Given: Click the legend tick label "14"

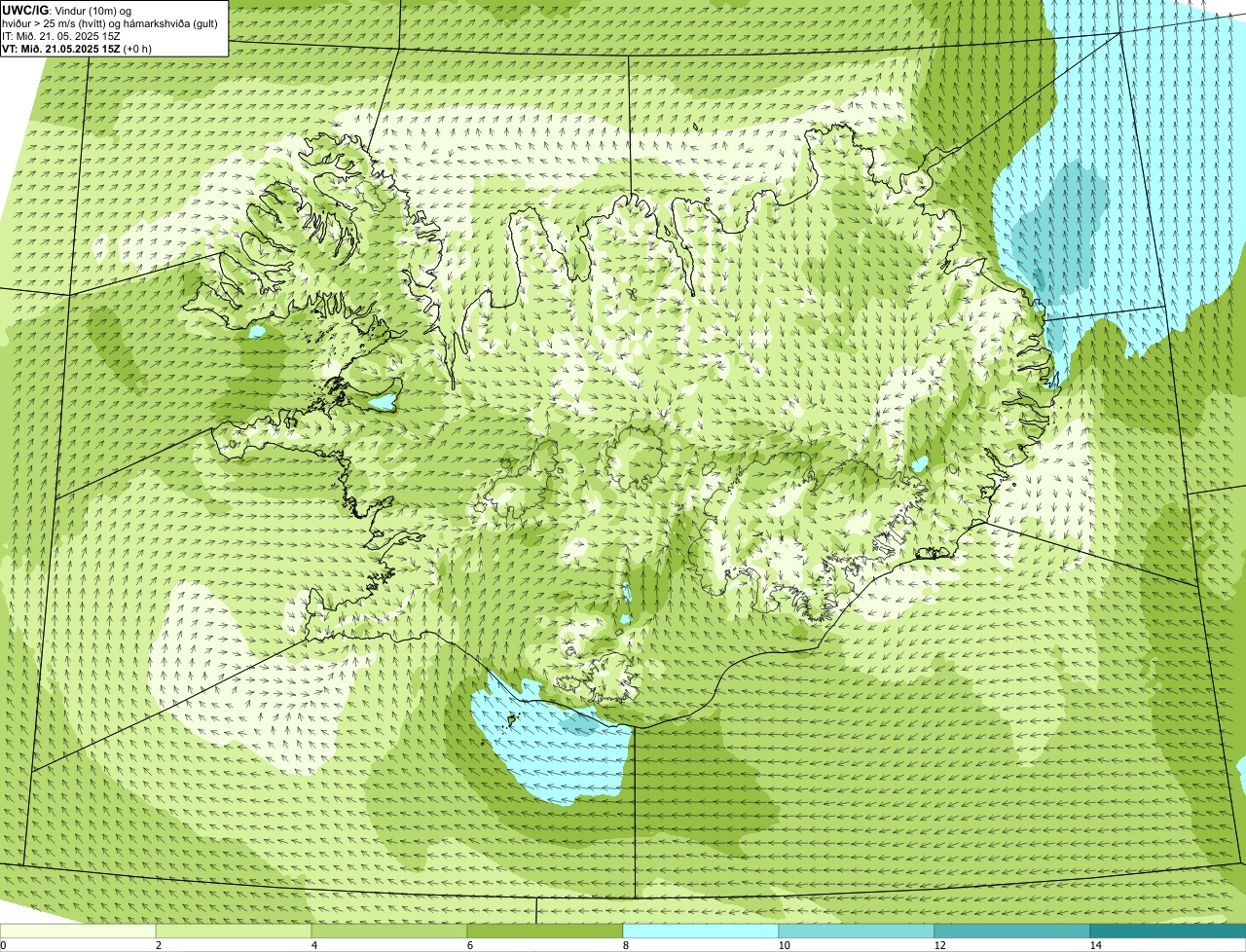Looking at the screenshot, I should 1095,945.
